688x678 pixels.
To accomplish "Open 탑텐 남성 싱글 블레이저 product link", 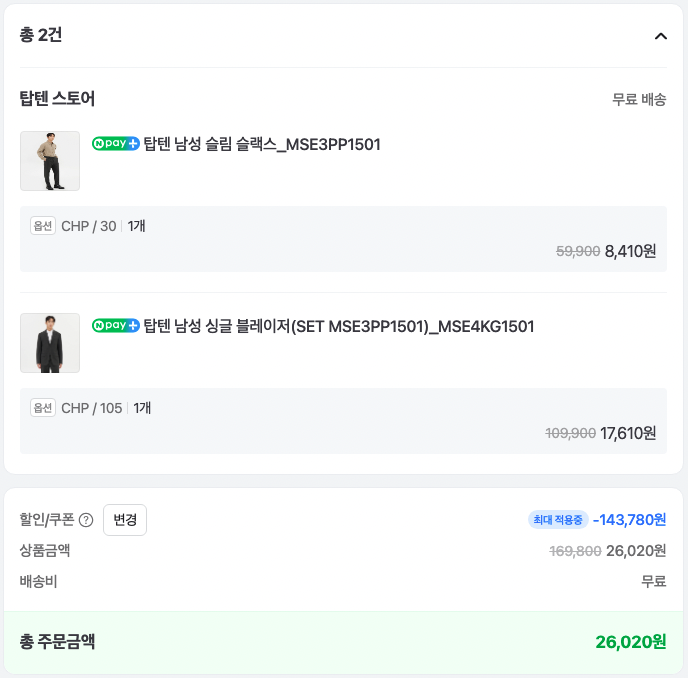I will pyautogui.click(x=339, y=326).
